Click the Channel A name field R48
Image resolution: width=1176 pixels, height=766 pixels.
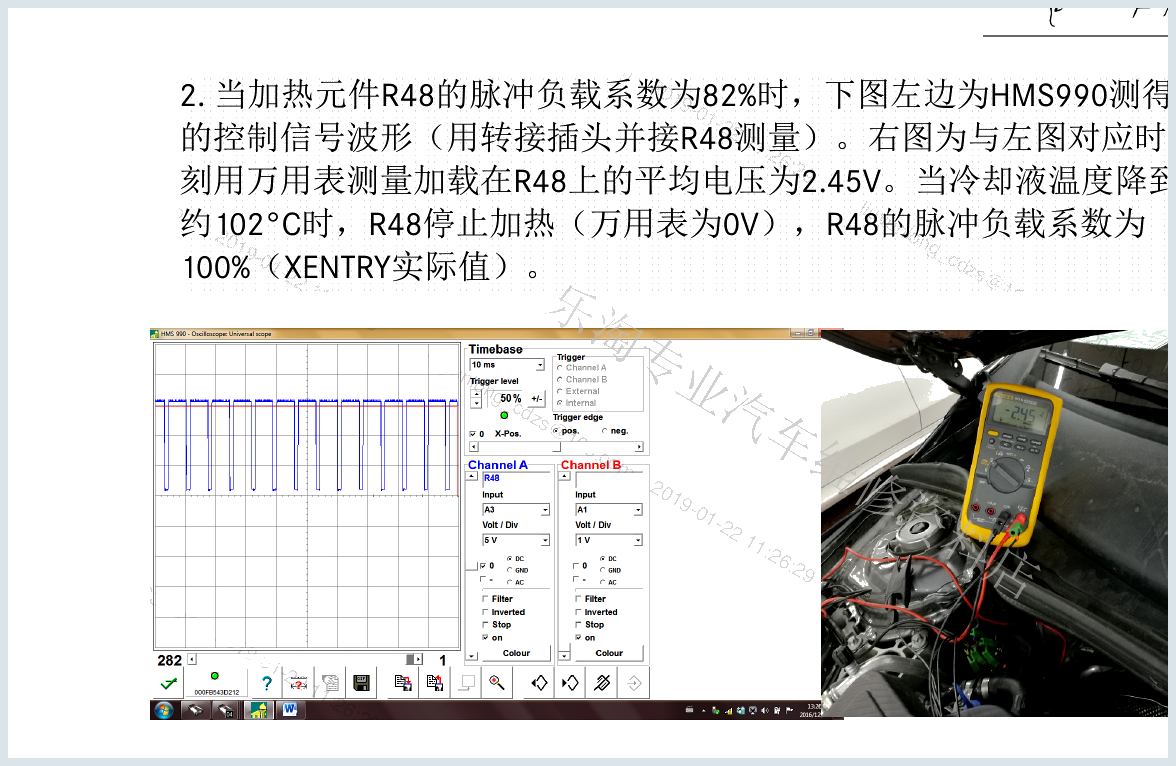(516, 478)
